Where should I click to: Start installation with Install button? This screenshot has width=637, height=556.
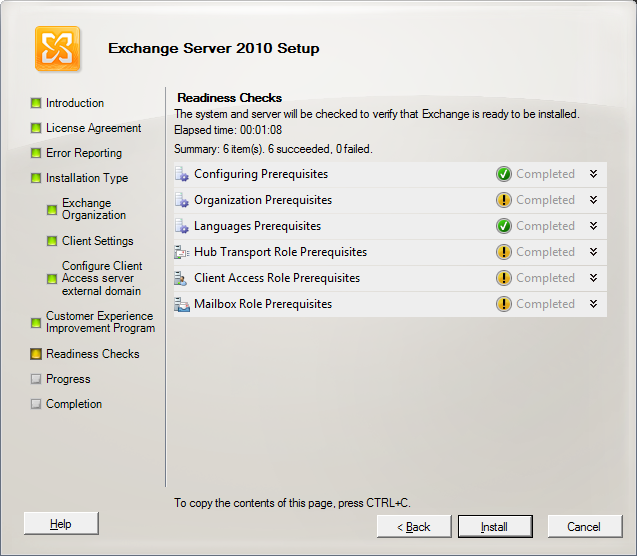pos(495,527)
